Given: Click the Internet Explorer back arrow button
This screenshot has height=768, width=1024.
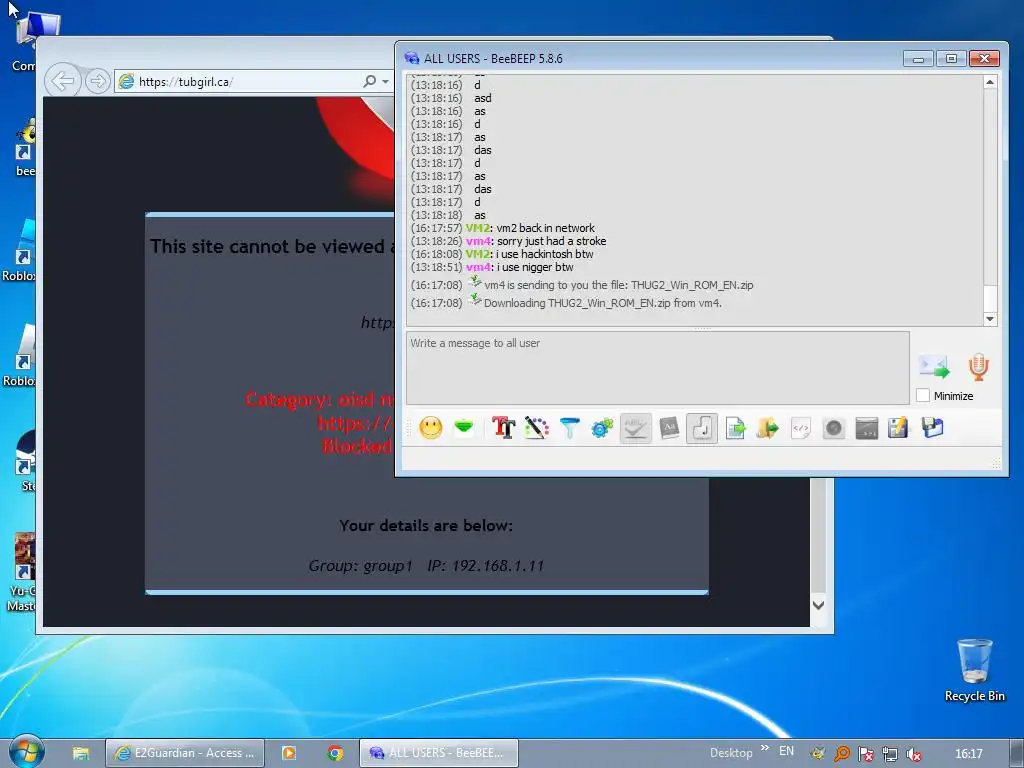Looking at the screenshot, I should (x=63, y=81).
